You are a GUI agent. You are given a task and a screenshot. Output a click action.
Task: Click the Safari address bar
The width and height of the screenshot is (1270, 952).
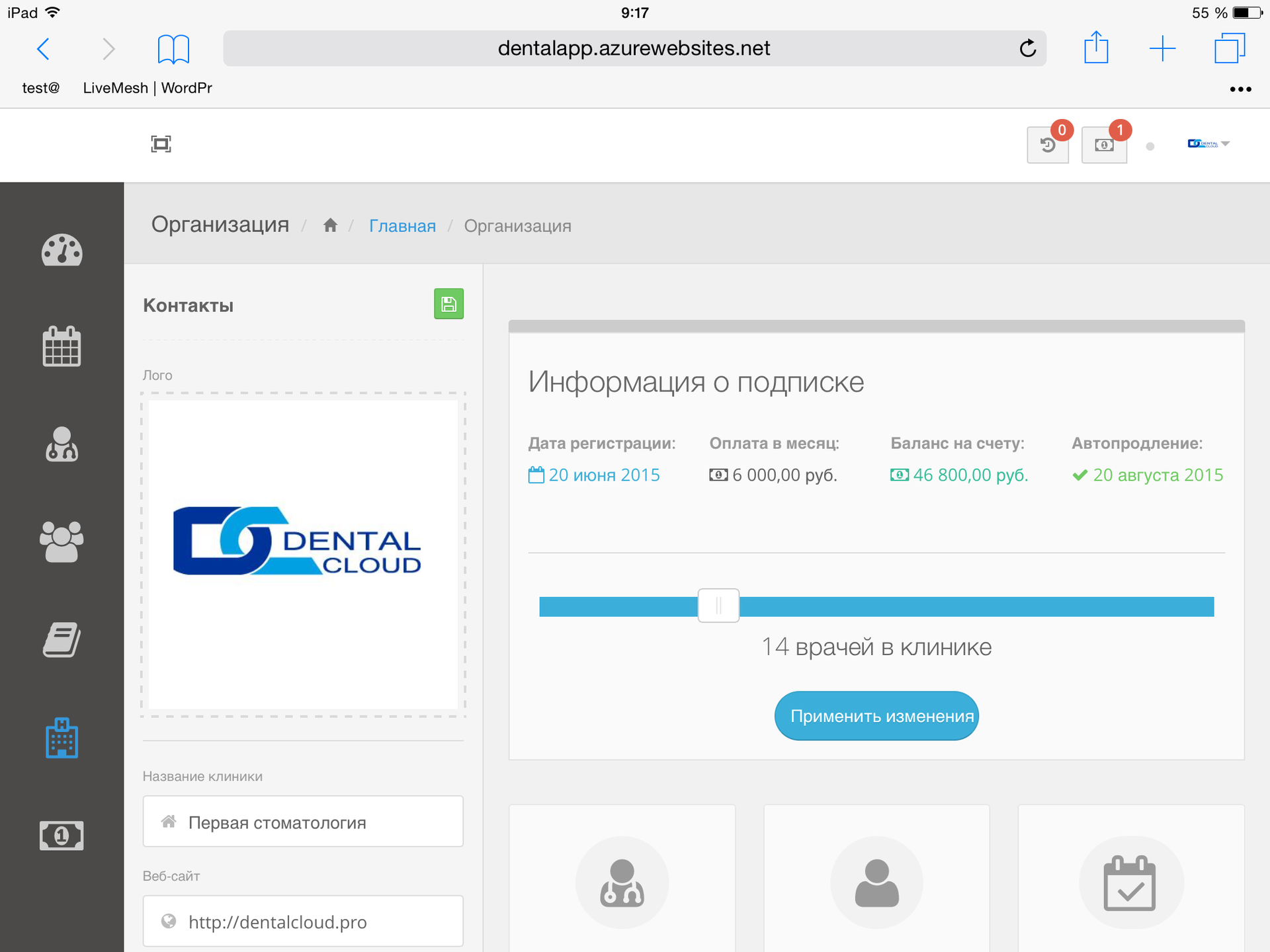634,48
